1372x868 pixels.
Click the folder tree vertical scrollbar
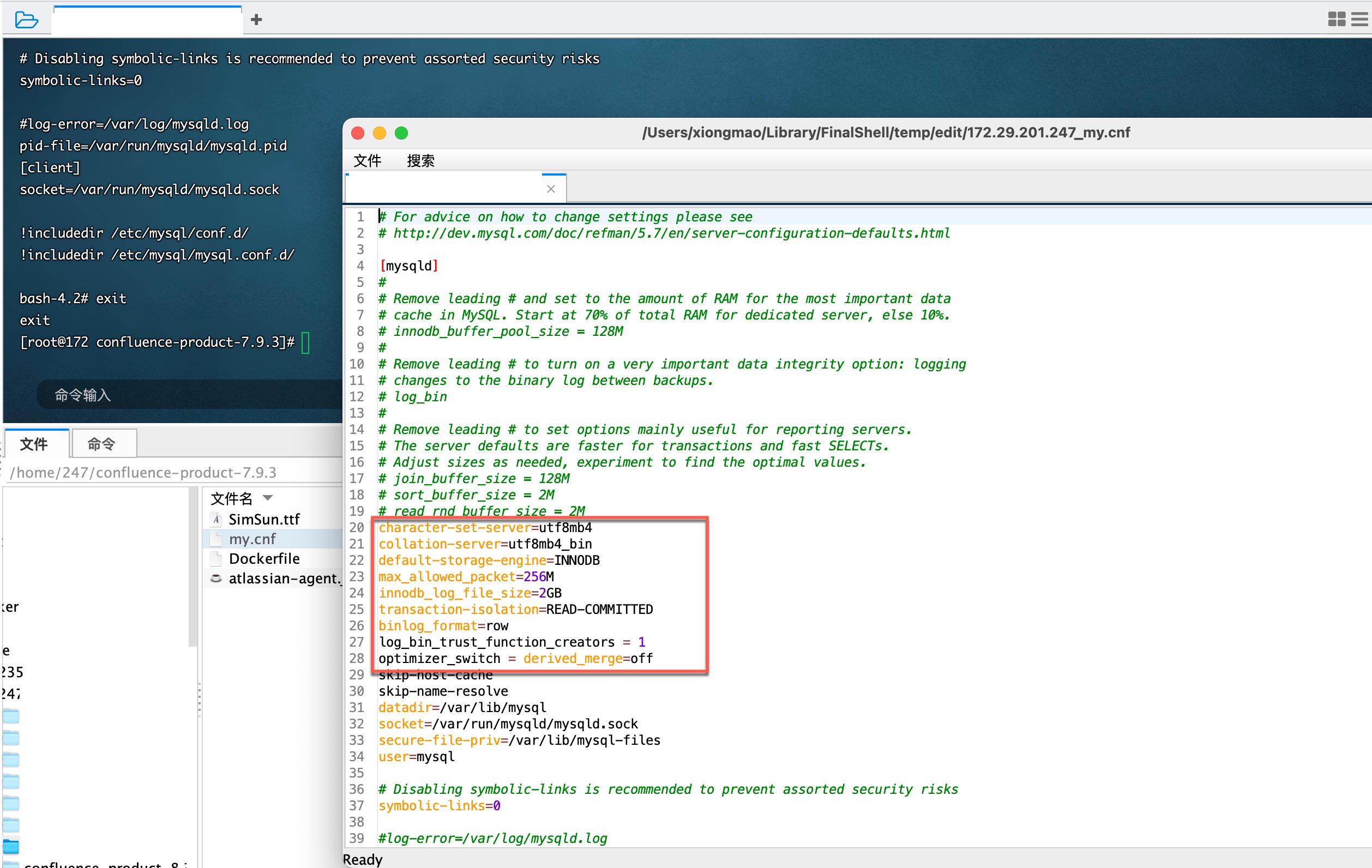pos(192,566)
